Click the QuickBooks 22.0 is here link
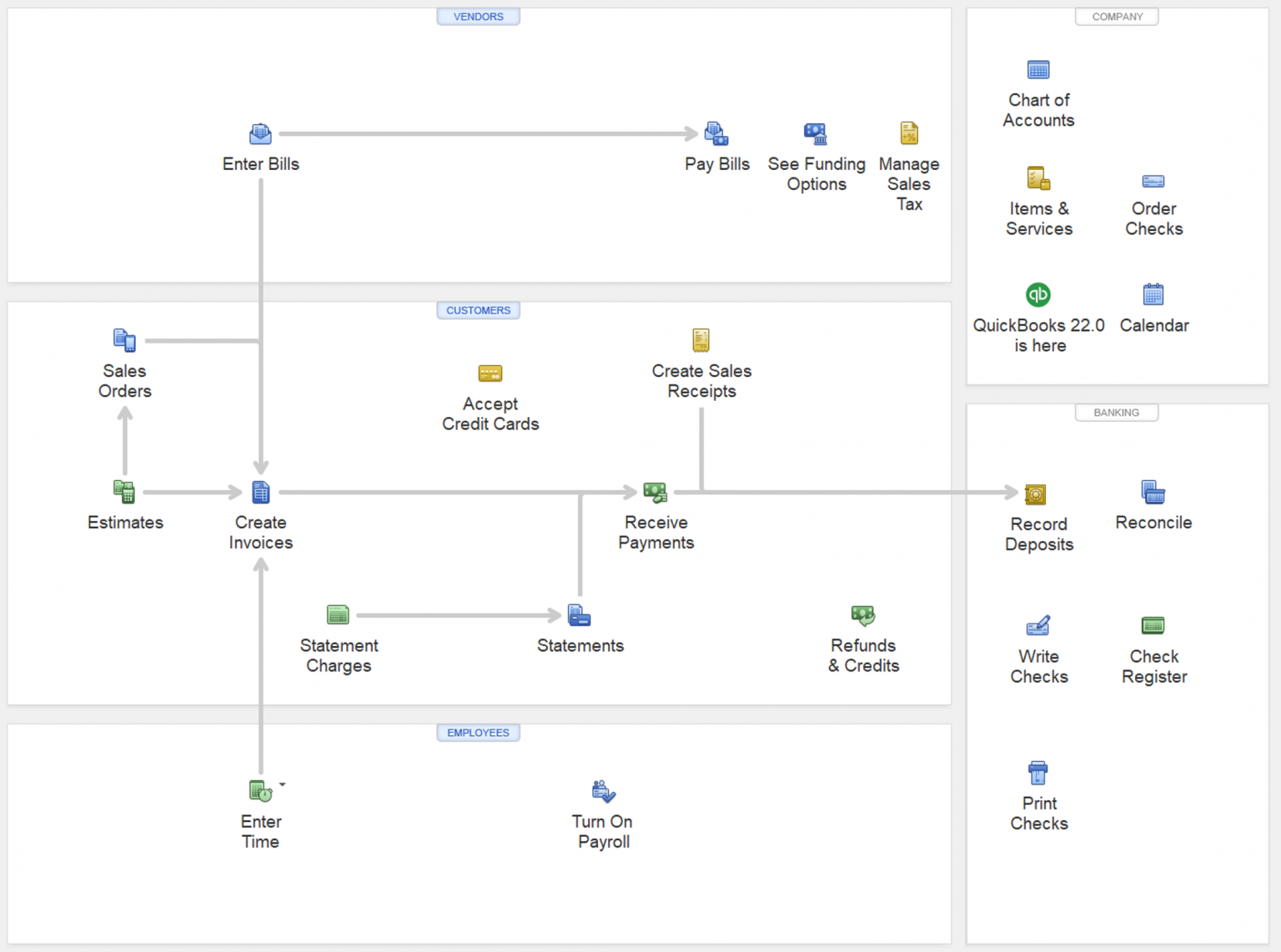Screen dimensions: 1281x952 [x=1038, y=294]
